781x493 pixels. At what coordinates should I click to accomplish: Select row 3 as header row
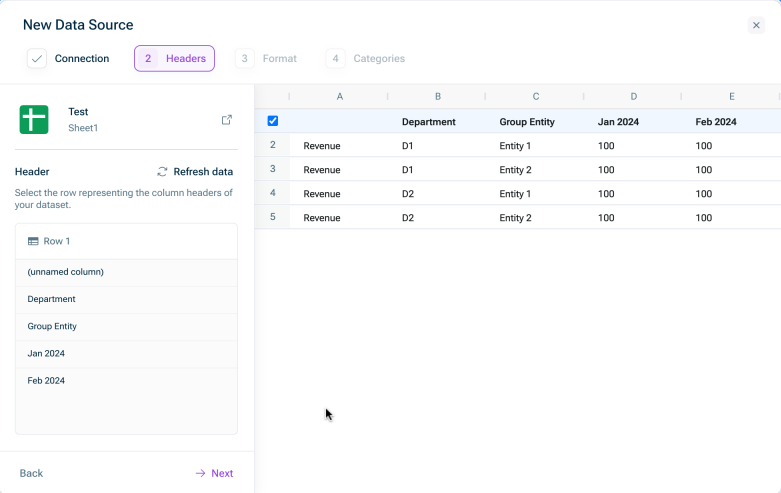(272, 169)
